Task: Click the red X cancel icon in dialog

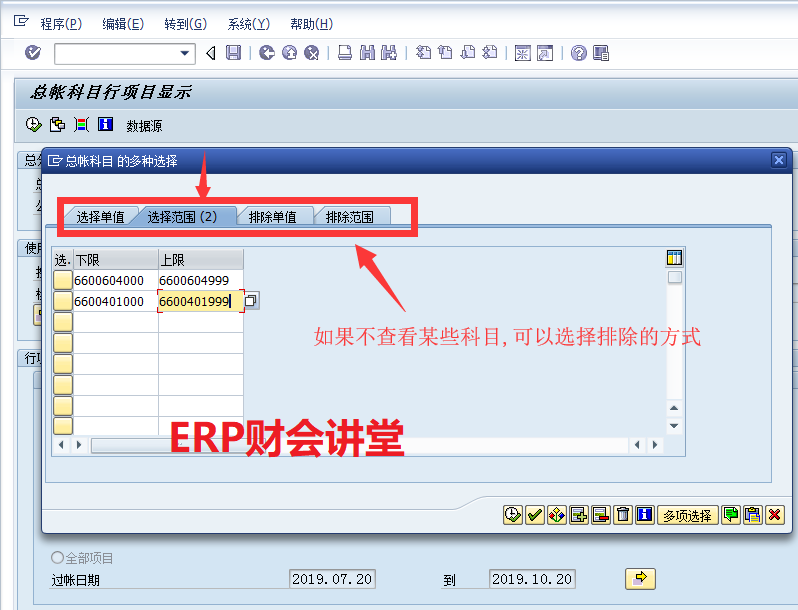Action: point(774,515)
